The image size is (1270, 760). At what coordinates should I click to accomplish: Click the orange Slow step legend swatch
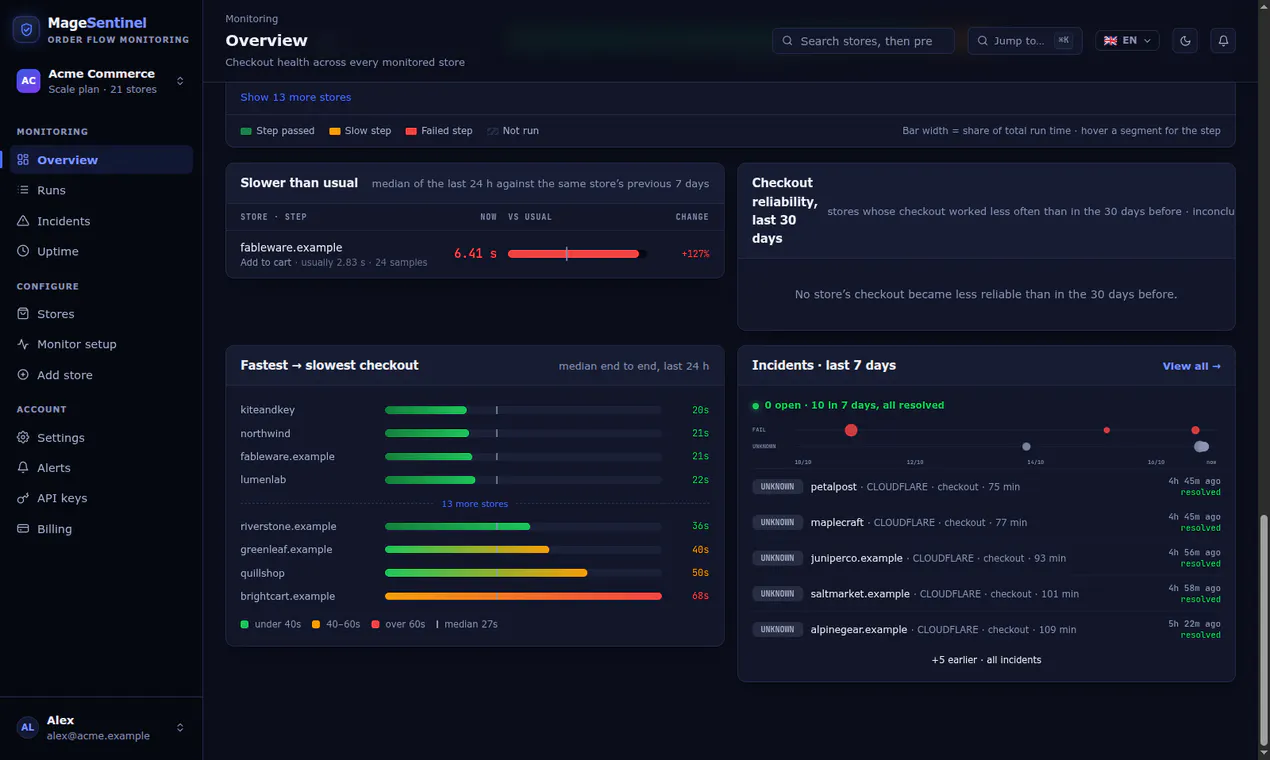(x=335, y=131)
